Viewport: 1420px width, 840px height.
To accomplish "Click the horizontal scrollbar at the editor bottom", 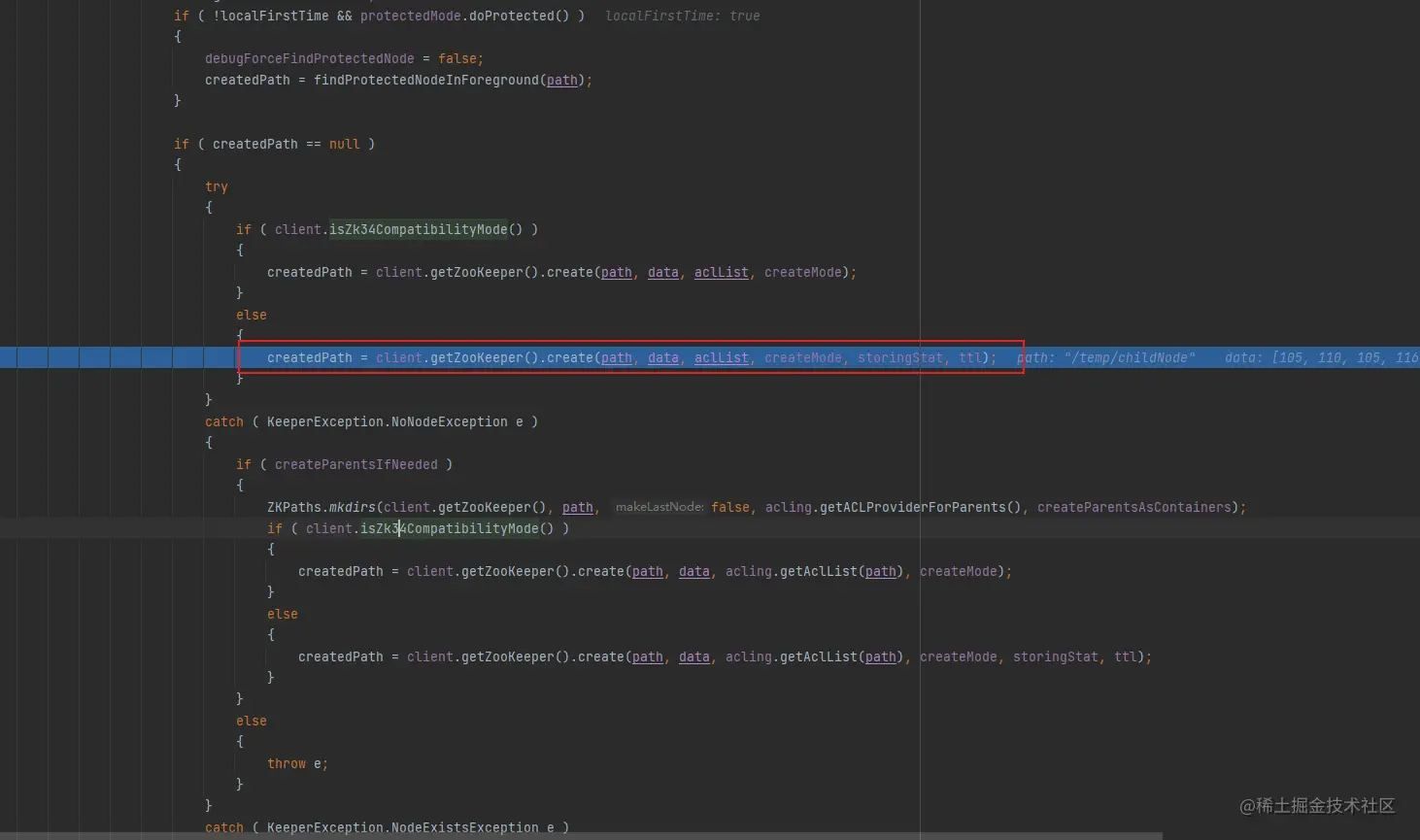I will tap(581, 835).
